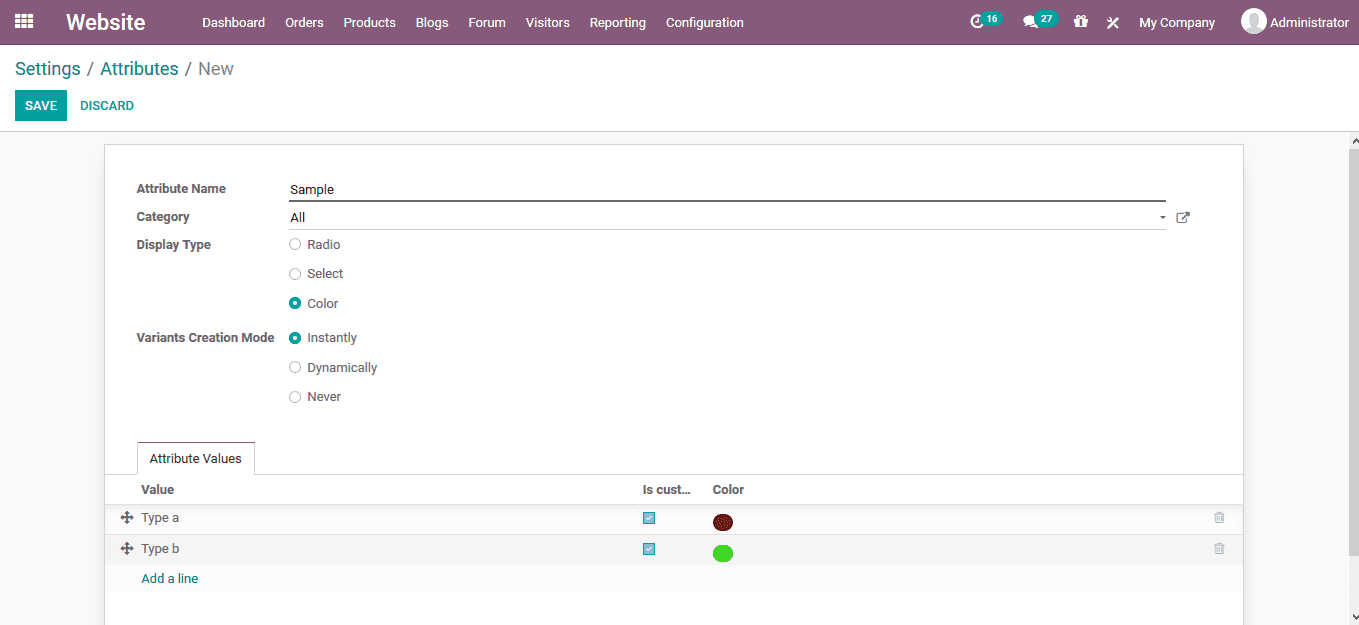
Task: Select the Radio display type
Action: 295,243
